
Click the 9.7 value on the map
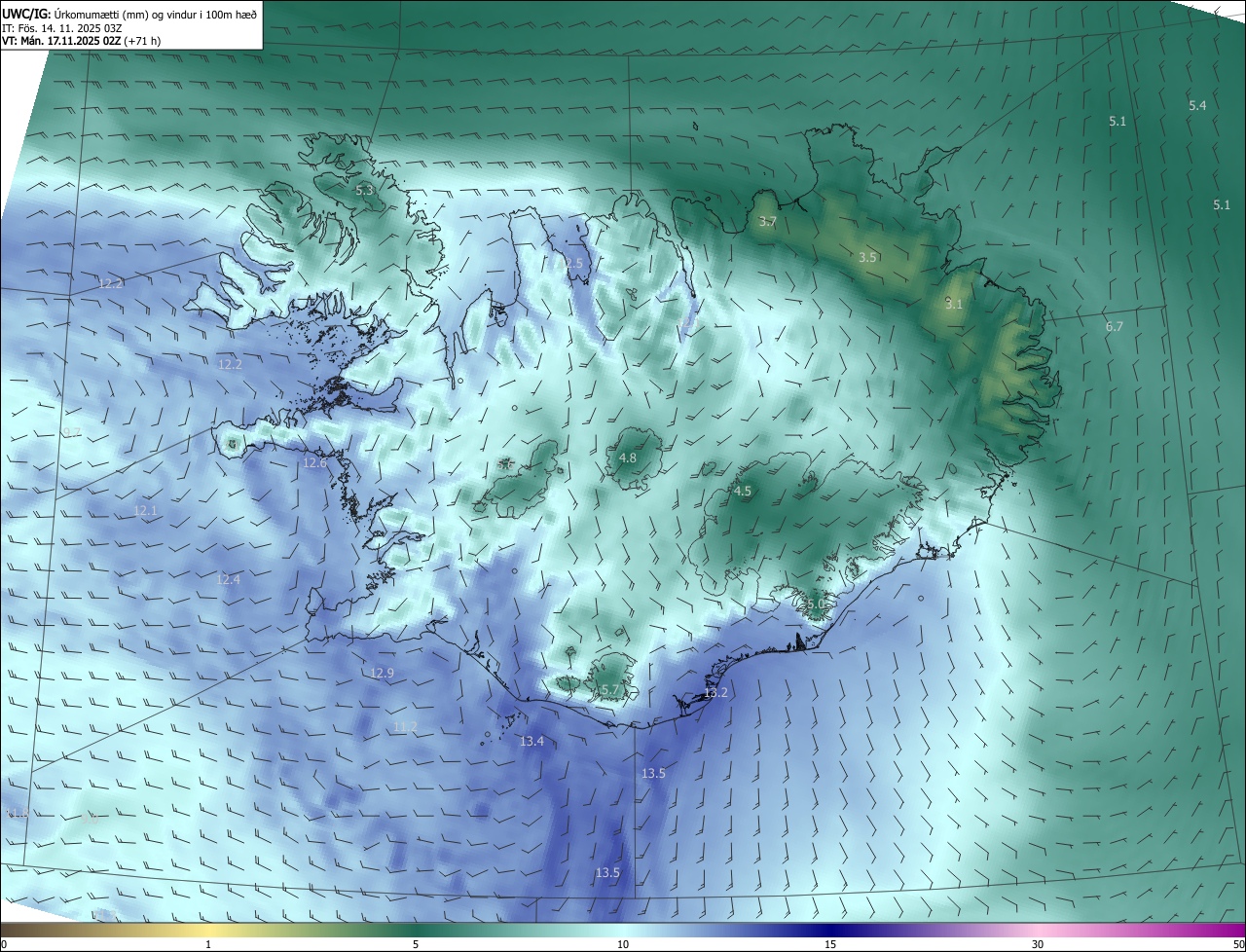point(72,433)
